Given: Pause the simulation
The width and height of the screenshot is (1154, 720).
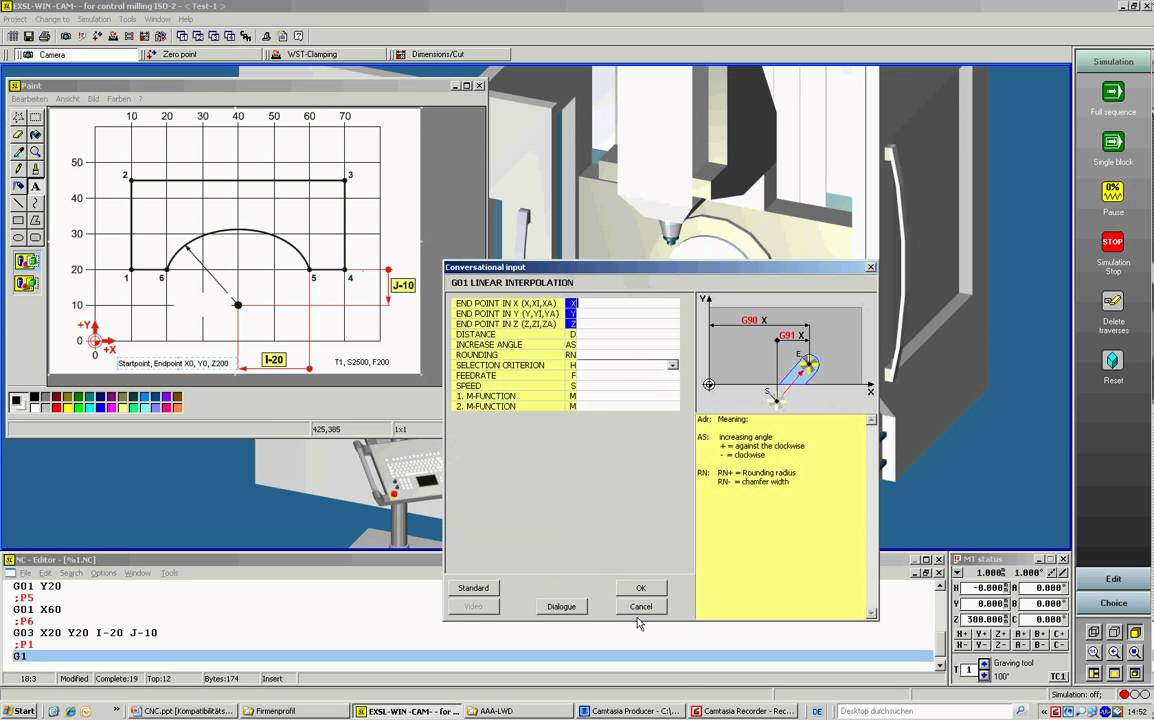Looking at the screenshot, I should pos(1113,192).
